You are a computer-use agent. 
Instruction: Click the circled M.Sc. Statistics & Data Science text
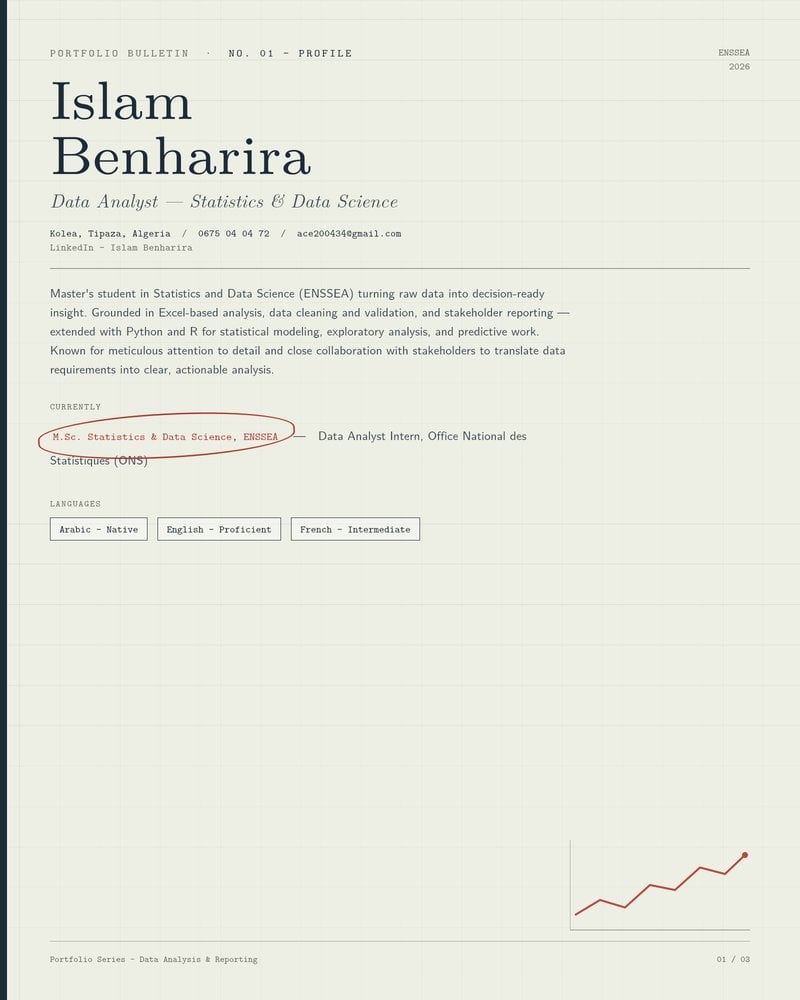[165, 437]
